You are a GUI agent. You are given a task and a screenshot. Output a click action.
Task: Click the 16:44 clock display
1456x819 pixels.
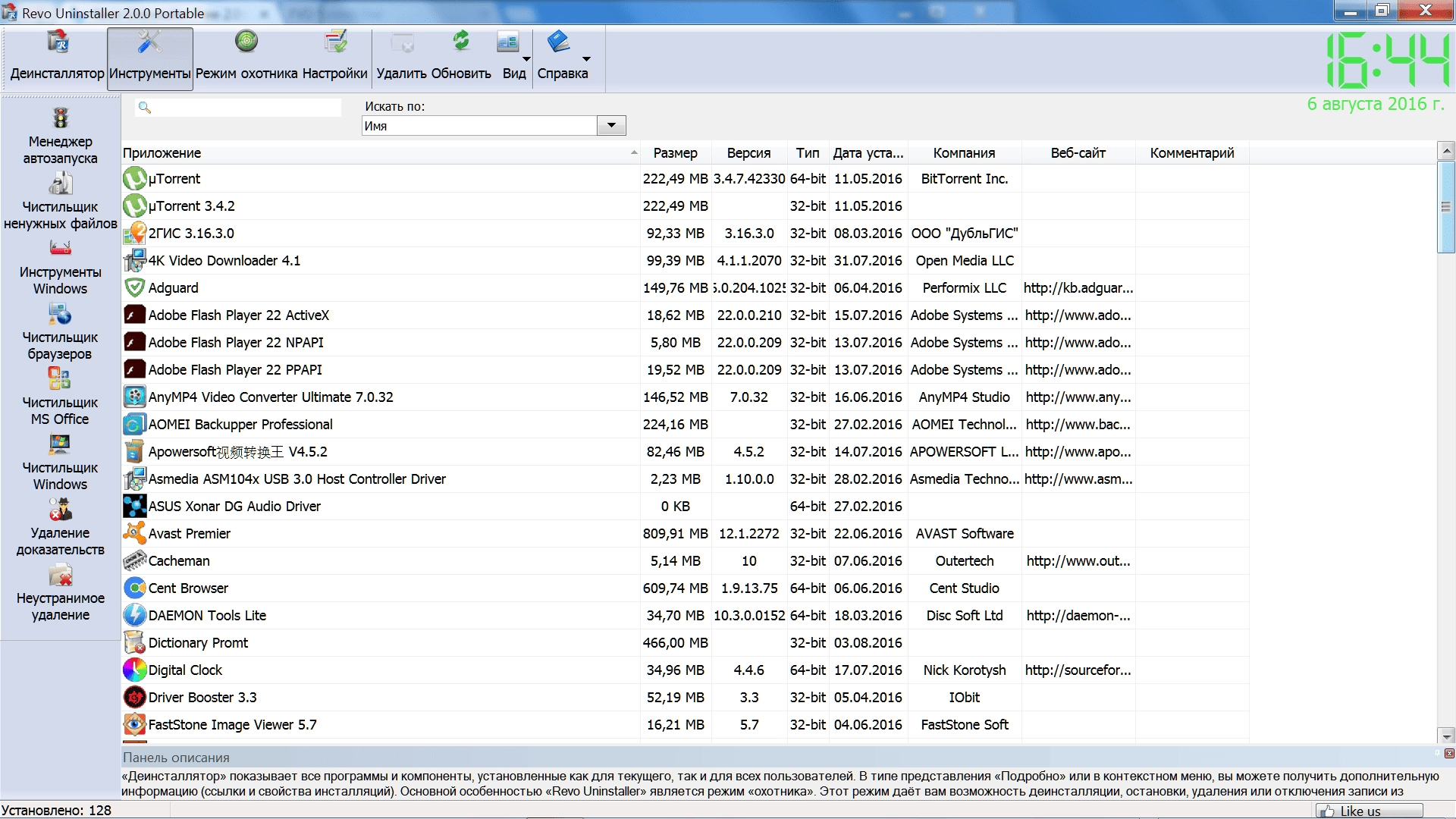point(1388,61)
